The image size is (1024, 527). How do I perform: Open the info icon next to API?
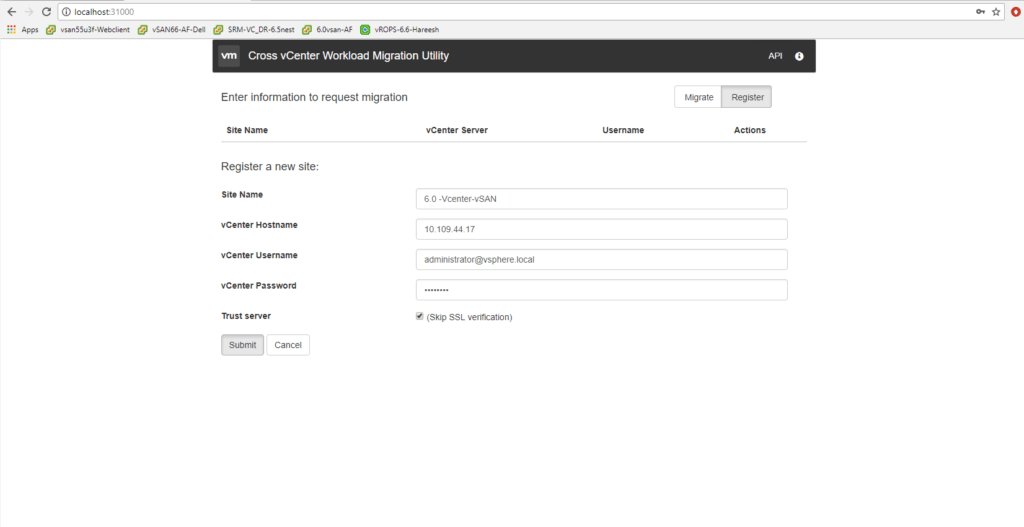pos(799,56)
